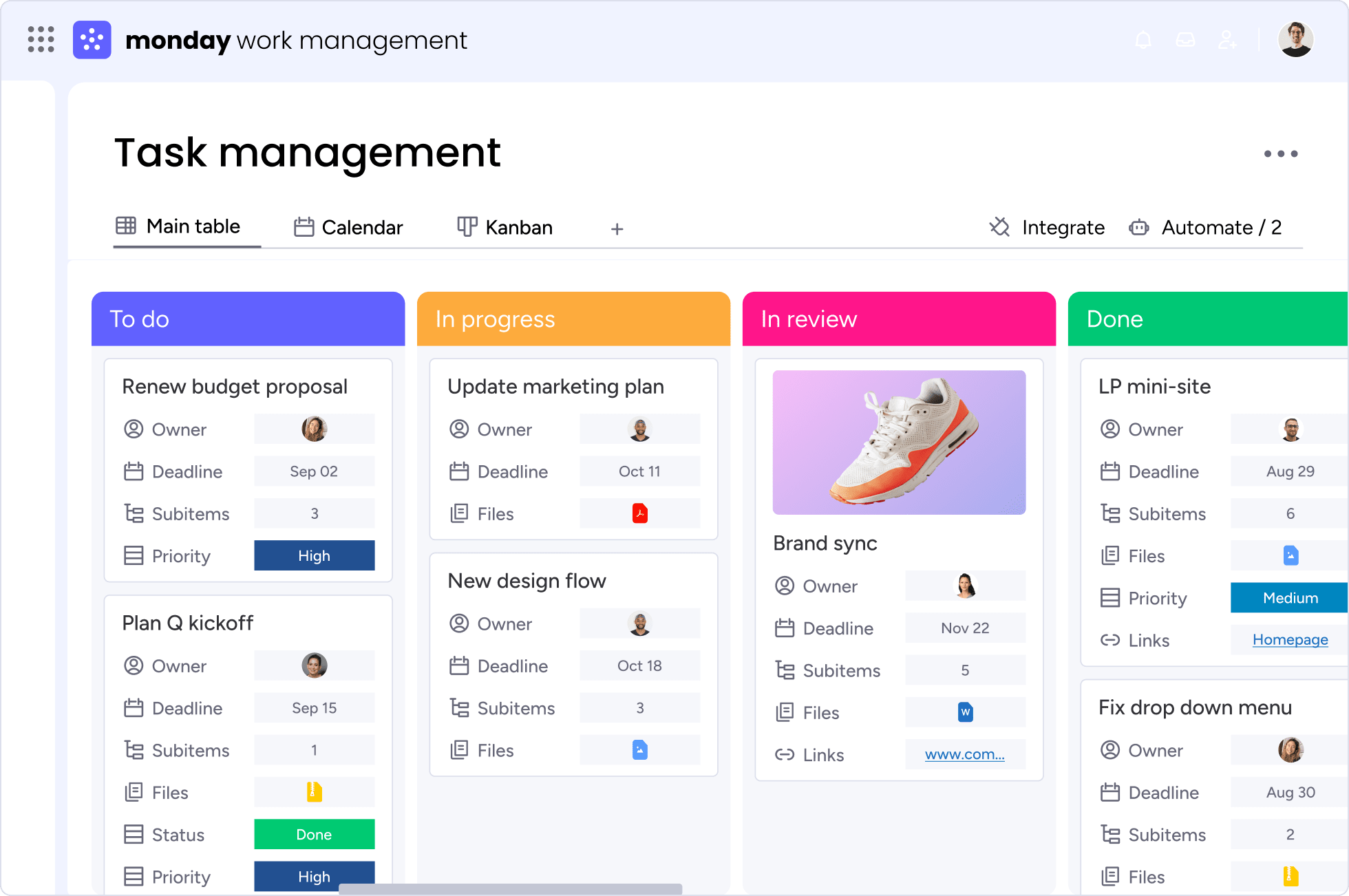Open Automate / 2 automations

[1205, 227]
